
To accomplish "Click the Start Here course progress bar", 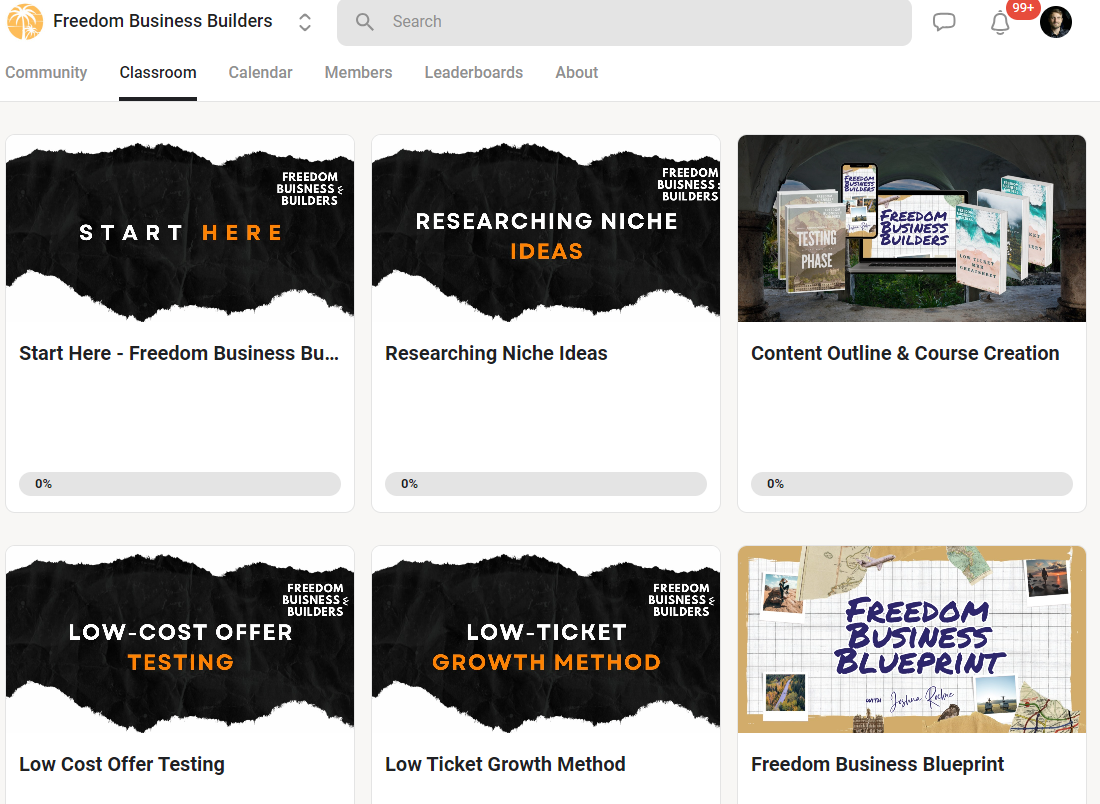I will (x=180, y=484).
